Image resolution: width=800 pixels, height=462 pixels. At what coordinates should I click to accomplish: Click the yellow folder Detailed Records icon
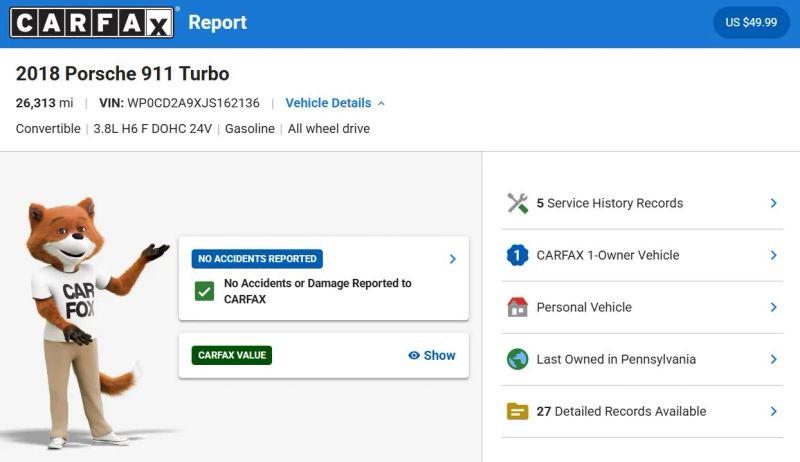click(x=517, y=411)
